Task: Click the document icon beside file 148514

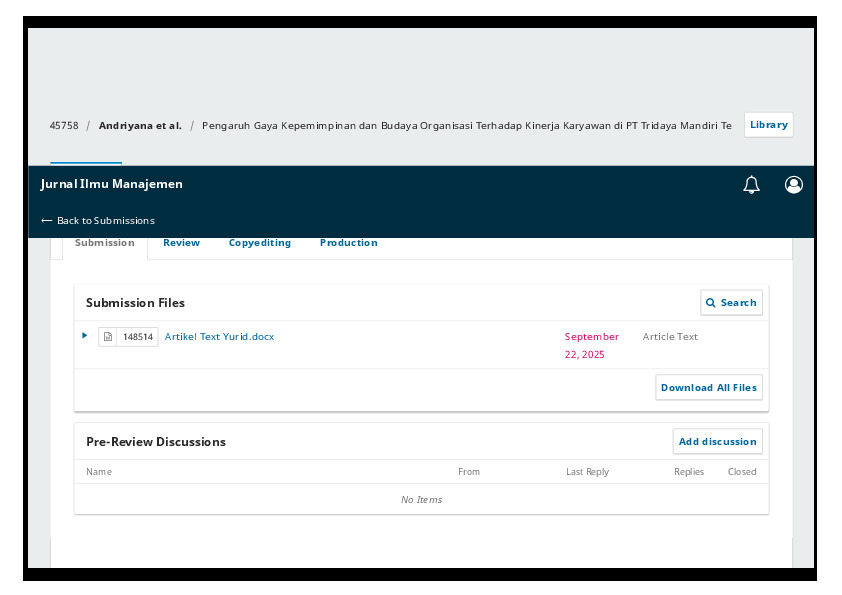Action: pyautogui.click(x=108, y=337)
